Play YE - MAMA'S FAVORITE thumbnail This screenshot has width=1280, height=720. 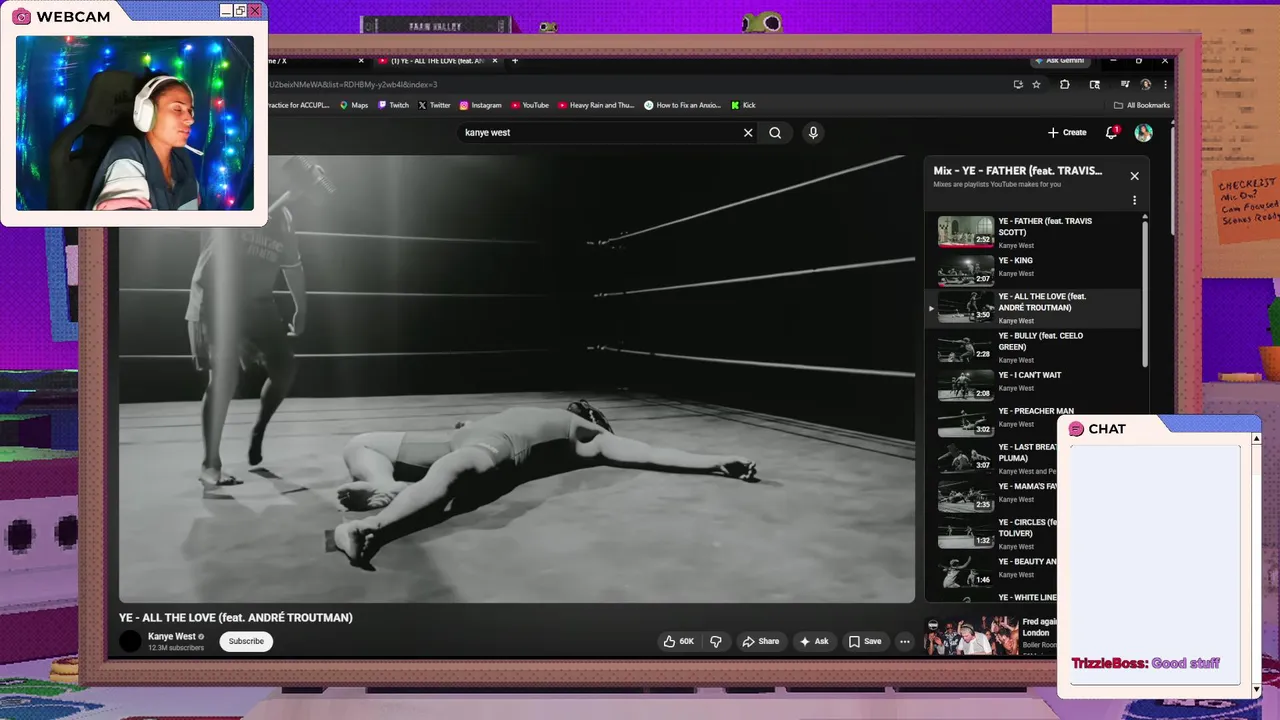point(965,497)
